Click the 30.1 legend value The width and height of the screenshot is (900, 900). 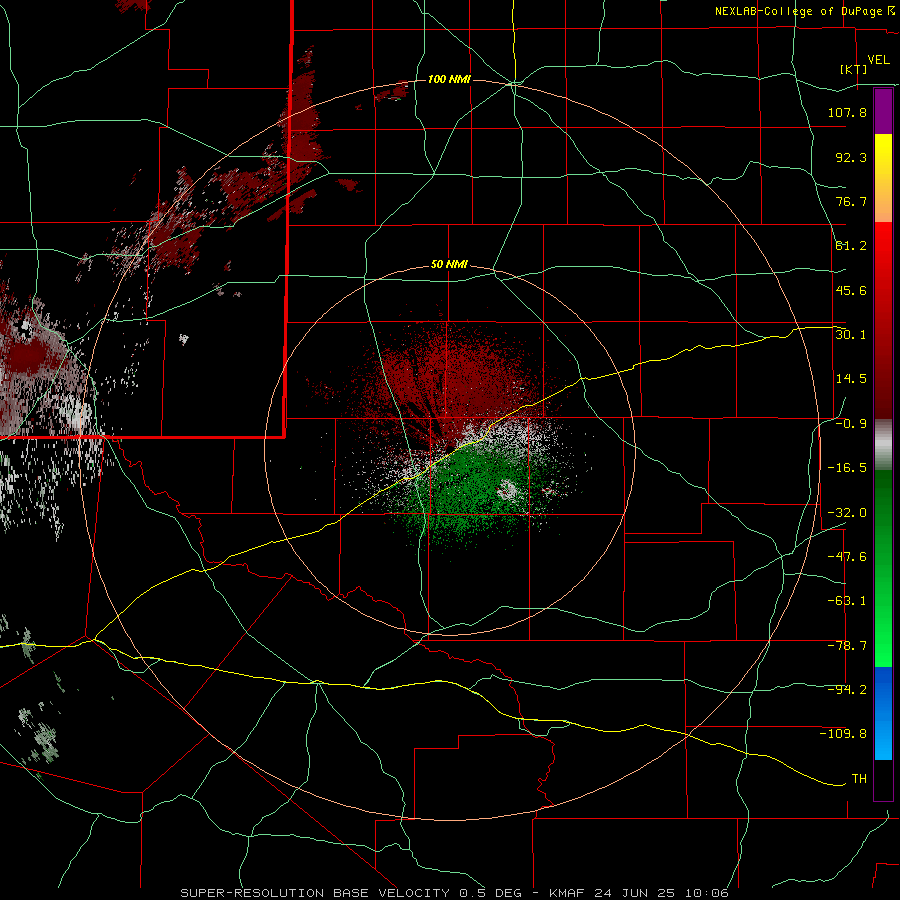tap(851, 335)
